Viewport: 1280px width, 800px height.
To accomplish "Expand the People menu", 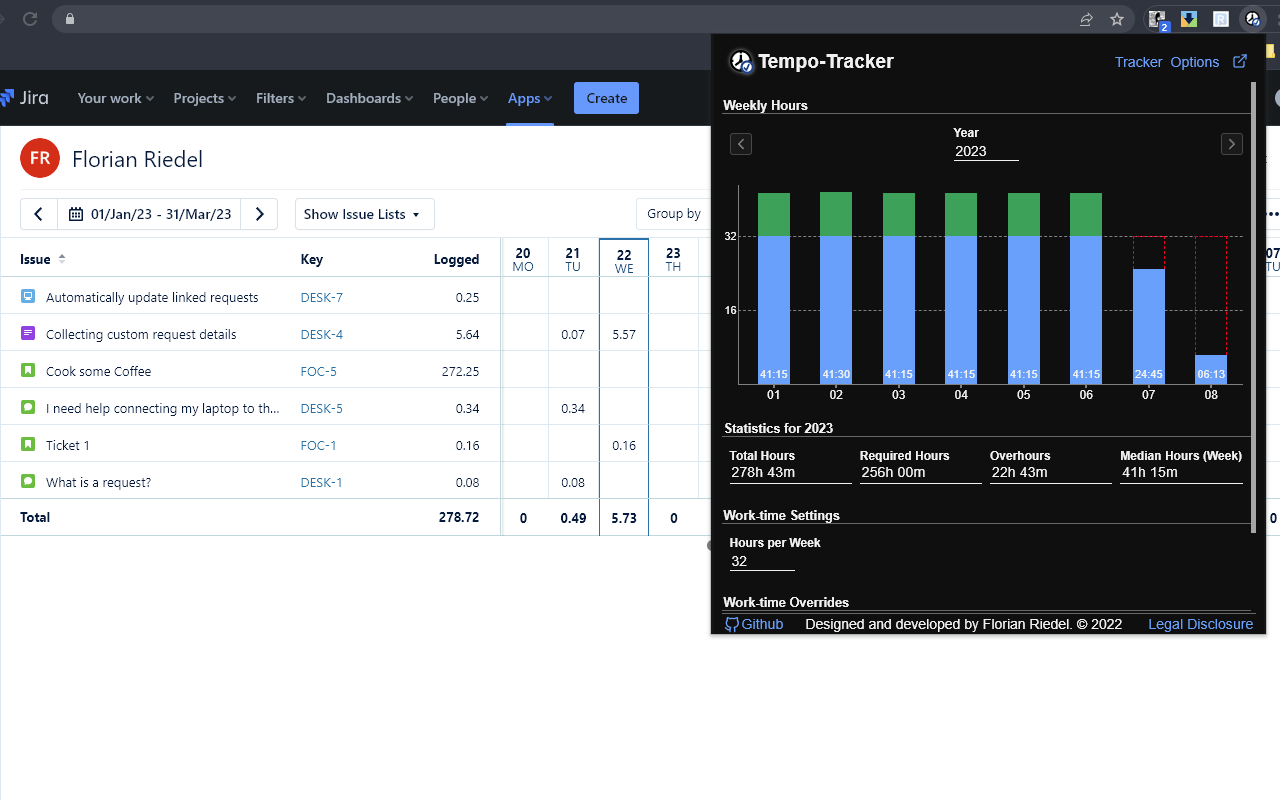I will click(461, 98).
